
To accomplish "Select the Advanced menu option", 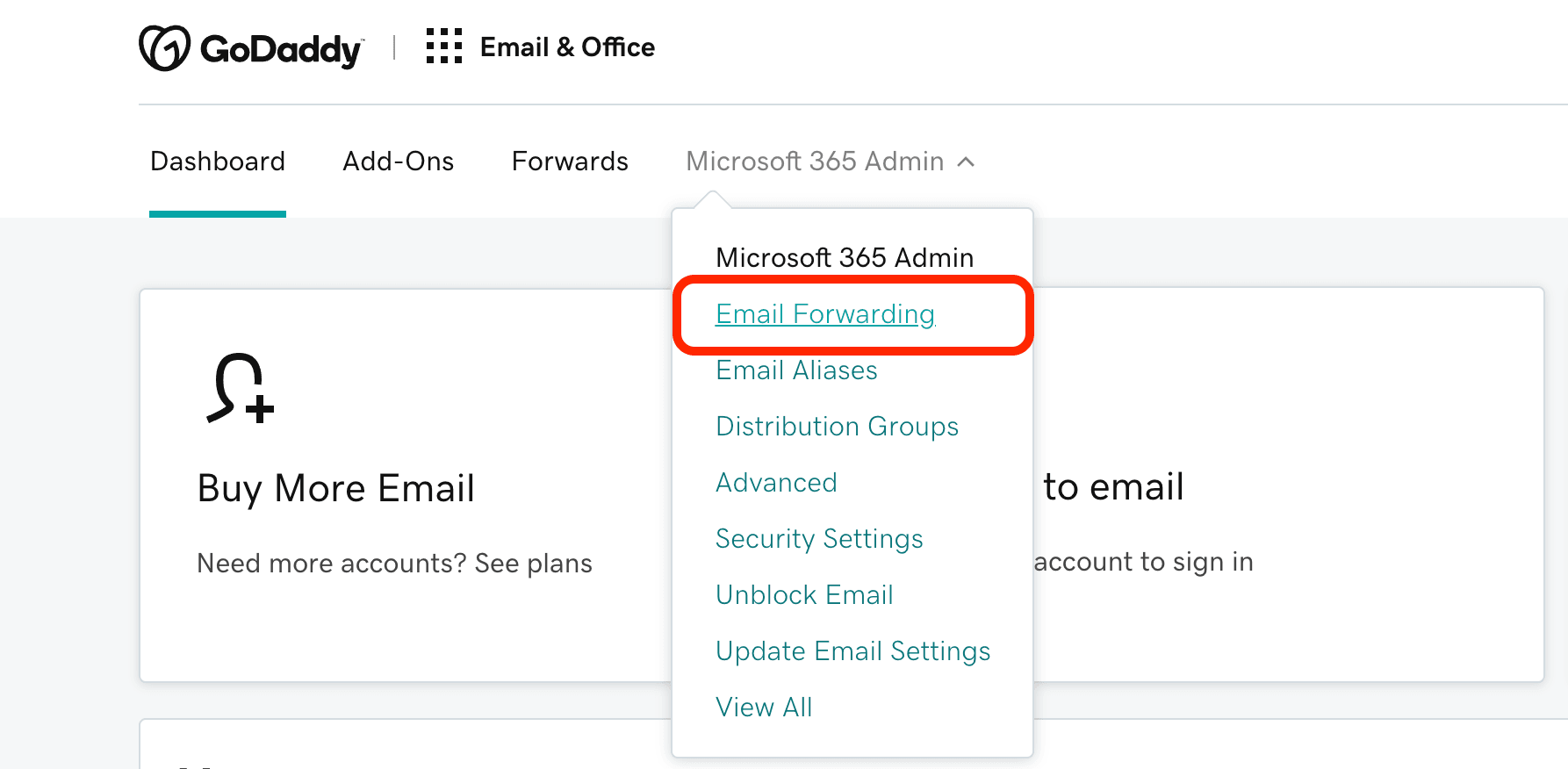I will [776, 483].
